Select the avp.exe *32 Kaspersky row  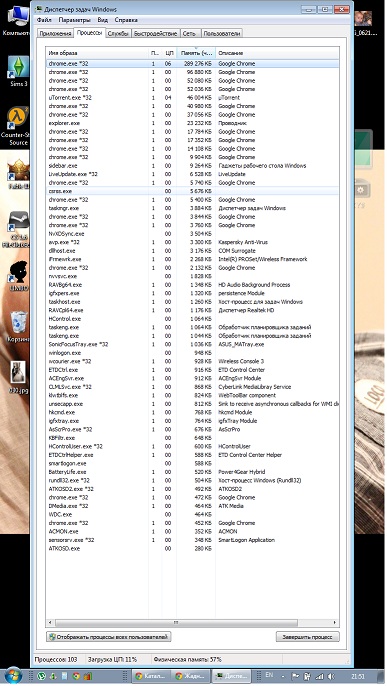(x=192, y=242)
